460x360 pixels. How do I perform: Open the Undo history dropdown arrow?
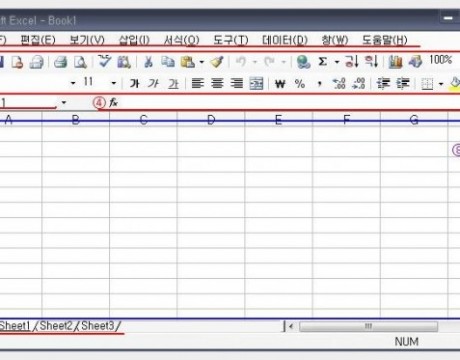[x=255, y=62]
